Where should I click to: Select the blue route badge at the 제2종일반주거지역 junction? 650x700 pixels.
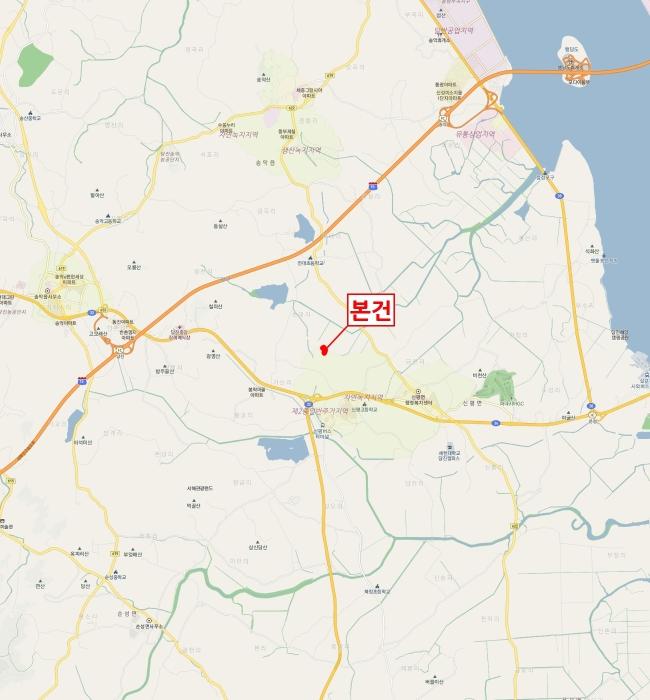click(x=309, y=404)
